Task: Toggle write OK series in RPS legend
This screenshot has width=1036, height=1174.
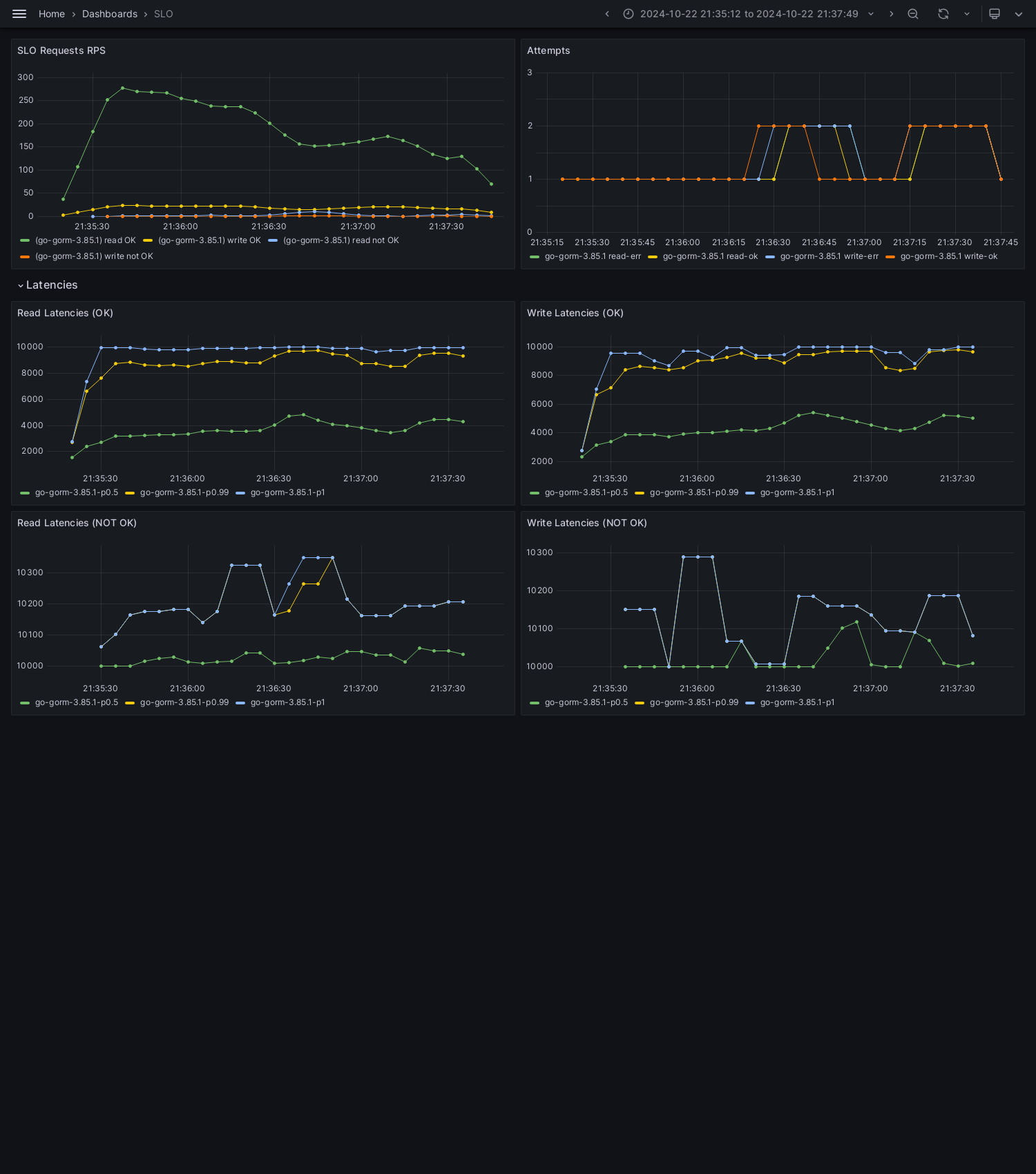Action: tap(209, 240)
